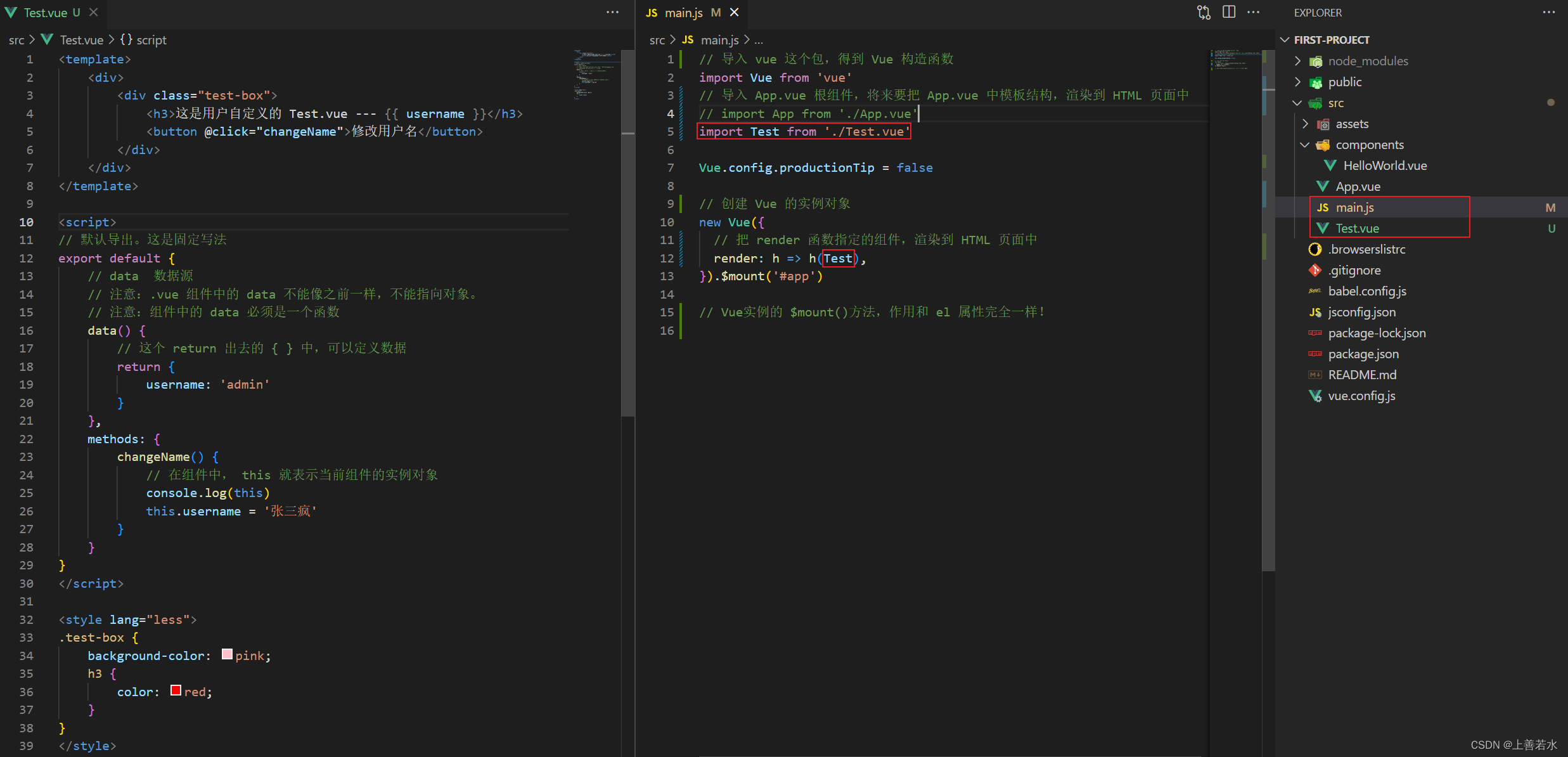1568x757 pixels.
Task: Click the babel icon beside babel.config.js
Action: click(1315, 292)
